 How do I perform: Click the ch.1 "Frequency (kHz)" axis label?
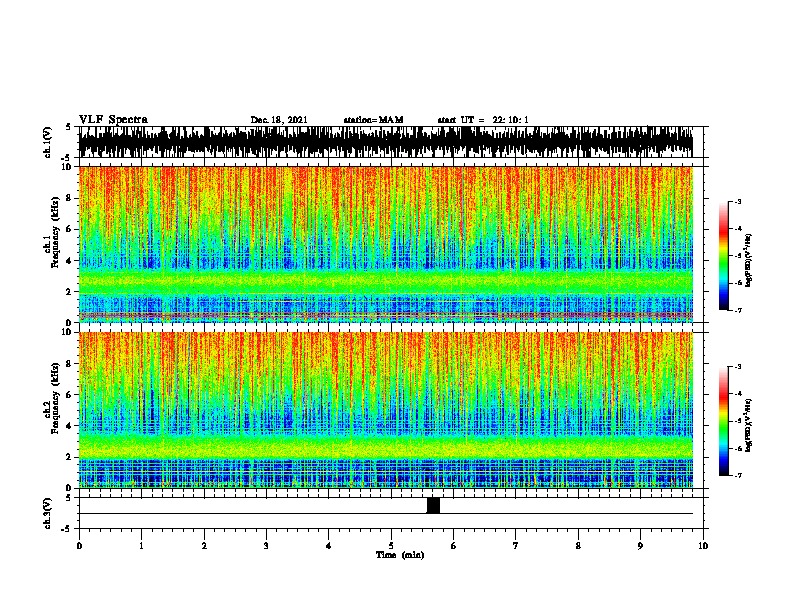tap(55, 232)
